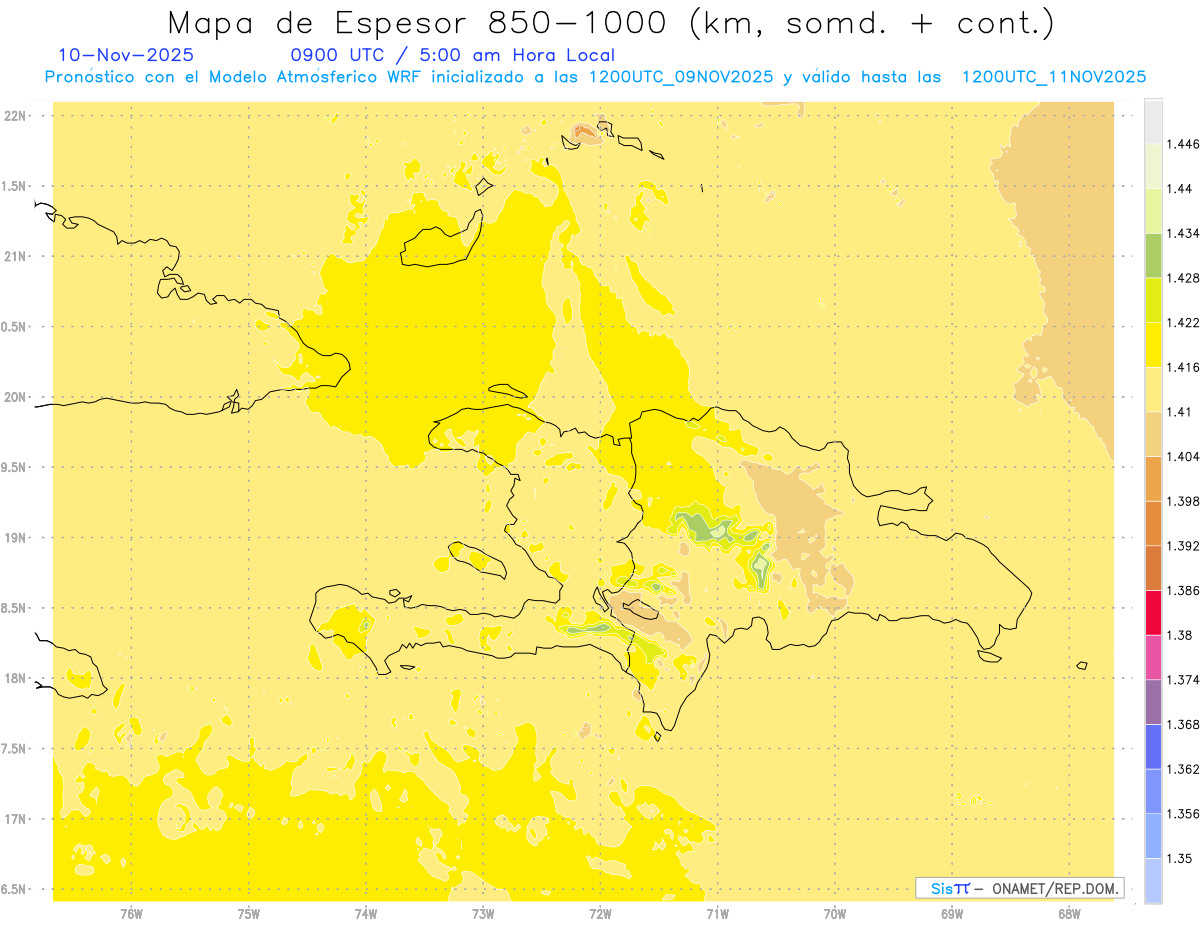Screen dimensions: 1200x927
Task: Click the 20N latitude label
Action: click(16, 398)
